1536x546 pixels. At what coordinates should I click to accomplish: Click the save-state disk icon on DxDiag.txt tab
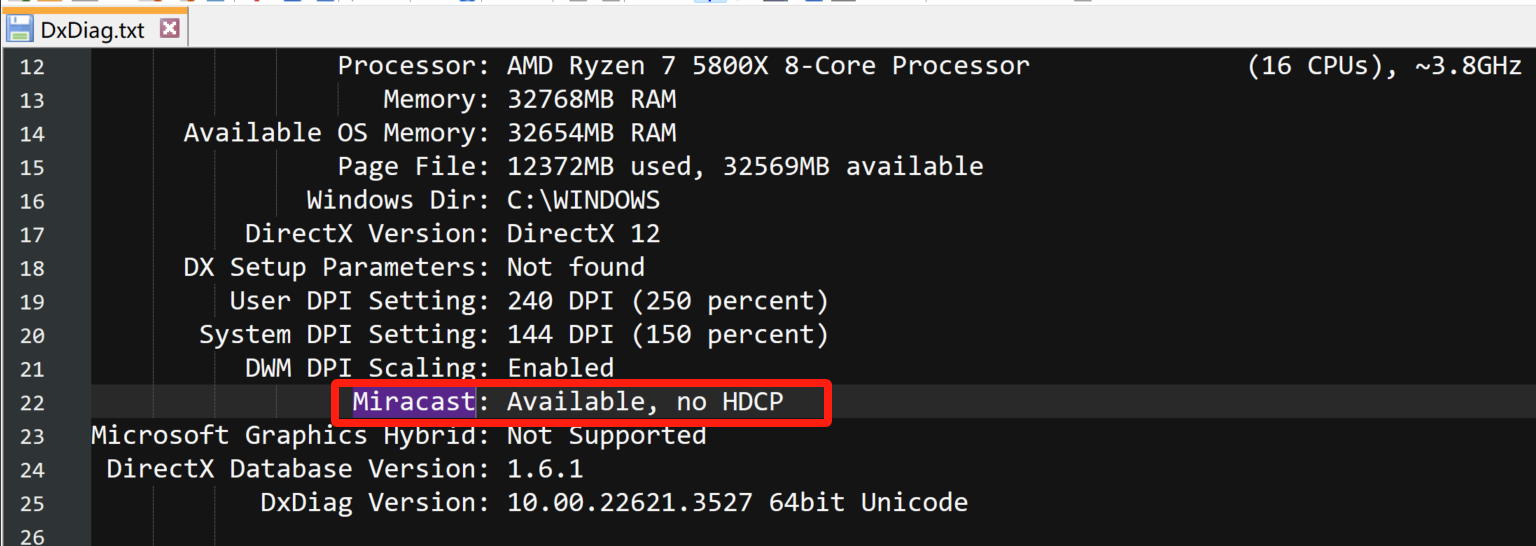(20, 29)
